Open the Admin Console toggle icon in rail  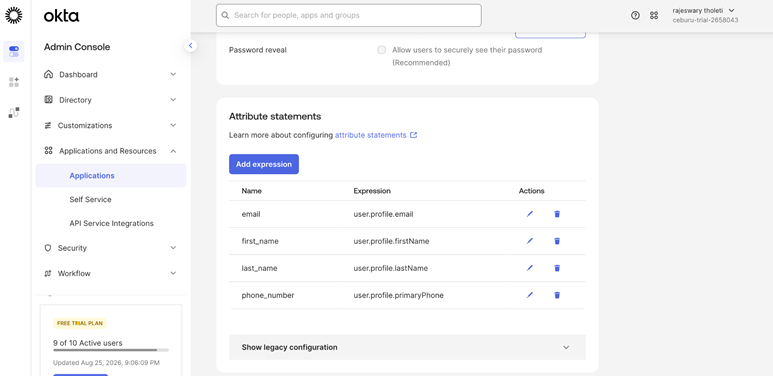(14, 51)
